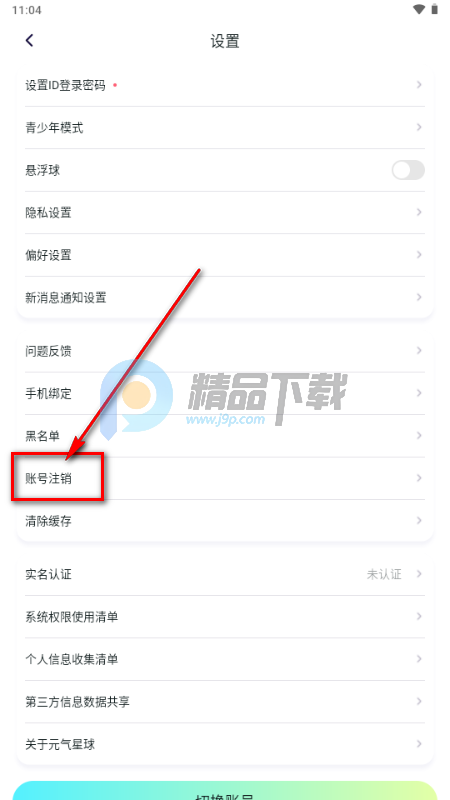The image size is (450, 800).
Task: Tap the WiFi status bar icon
Action: tap(419, 9)
